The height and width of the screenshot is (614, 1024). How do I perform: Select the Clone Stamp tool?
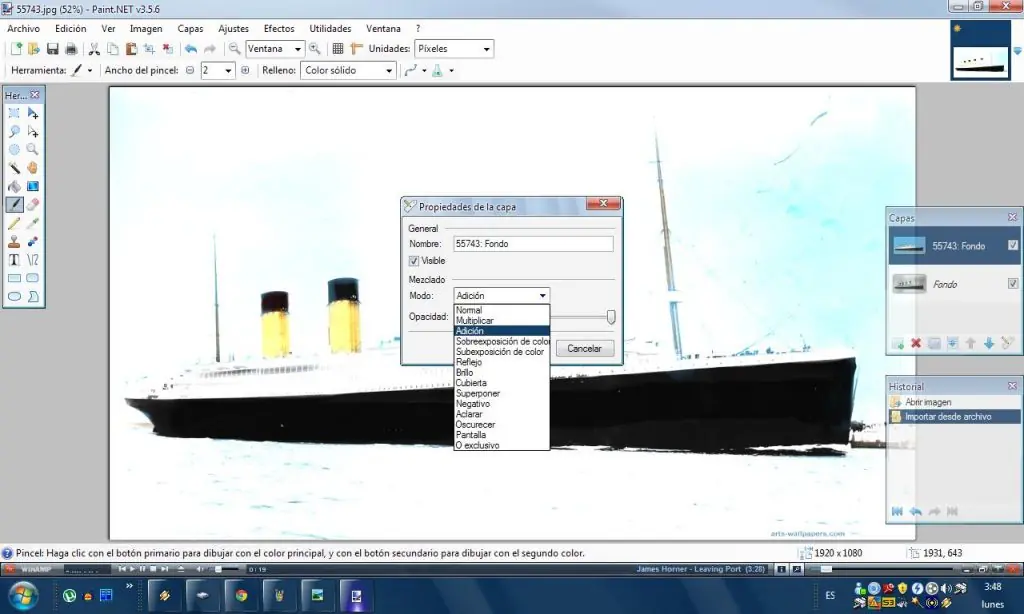(x=14, y=242)
